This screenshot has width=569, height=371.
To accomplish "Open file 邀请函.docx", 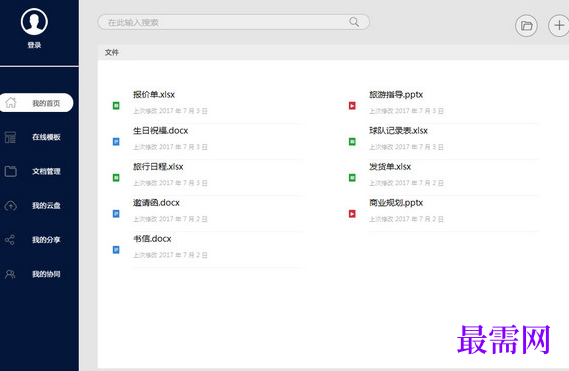I will pos(156,202).
